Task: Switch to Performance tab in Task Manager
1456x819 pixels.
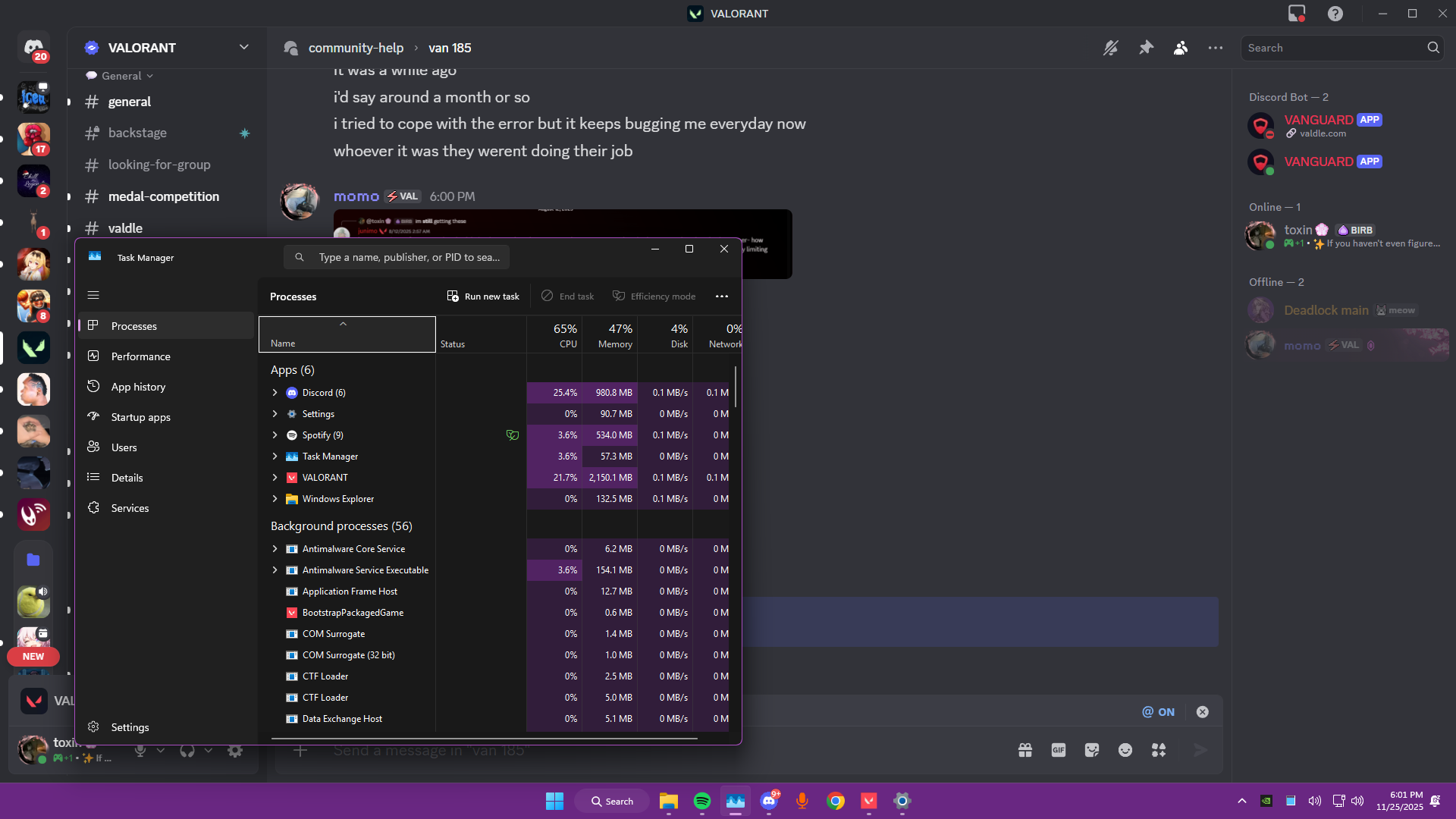Action: pyautogui.click(x=140, y=356)
